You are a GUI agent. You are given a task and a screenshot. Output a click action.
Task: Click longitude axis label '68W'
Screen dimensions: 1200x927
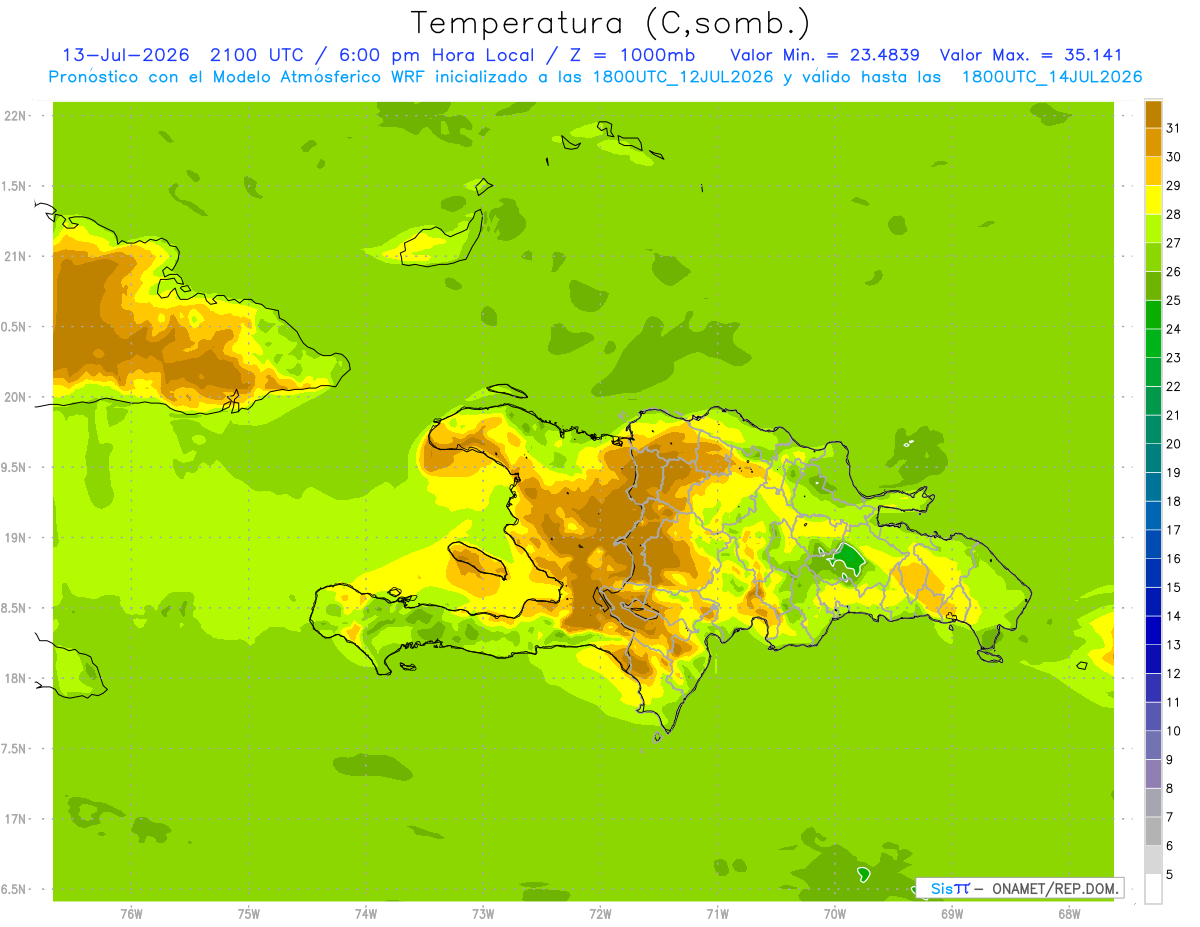pos(1069,914)
